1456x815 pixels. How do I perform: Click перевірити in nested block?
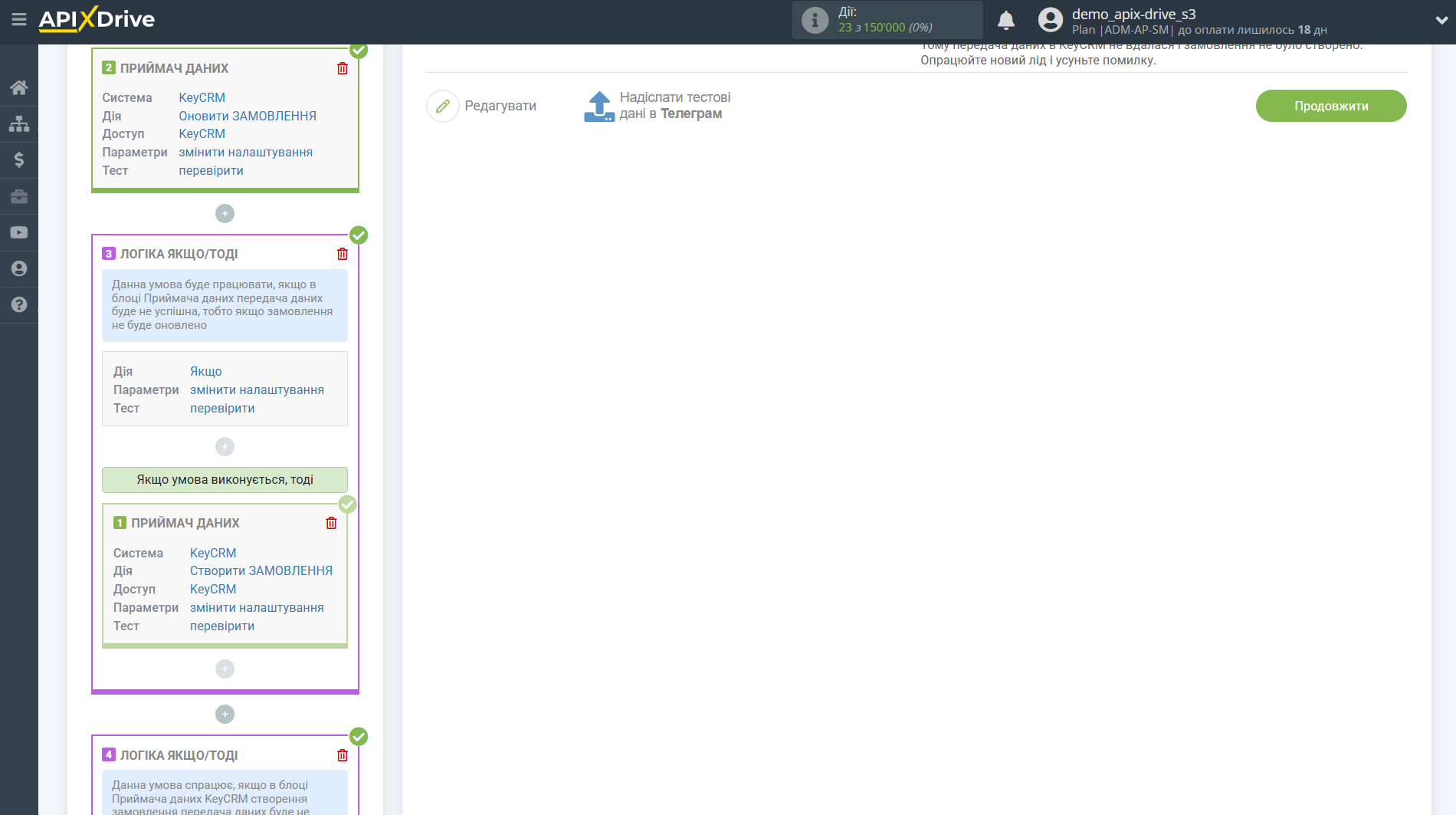222,626
